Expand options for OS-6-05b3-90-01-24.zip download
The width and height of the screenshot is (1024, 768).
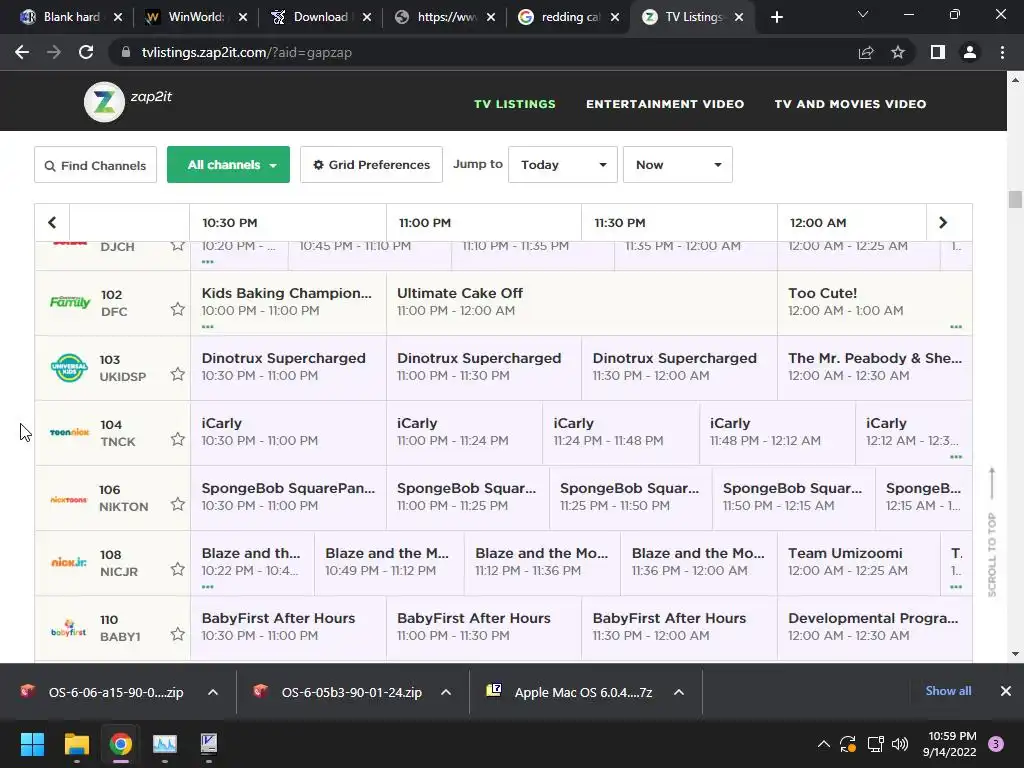[446, 692]
